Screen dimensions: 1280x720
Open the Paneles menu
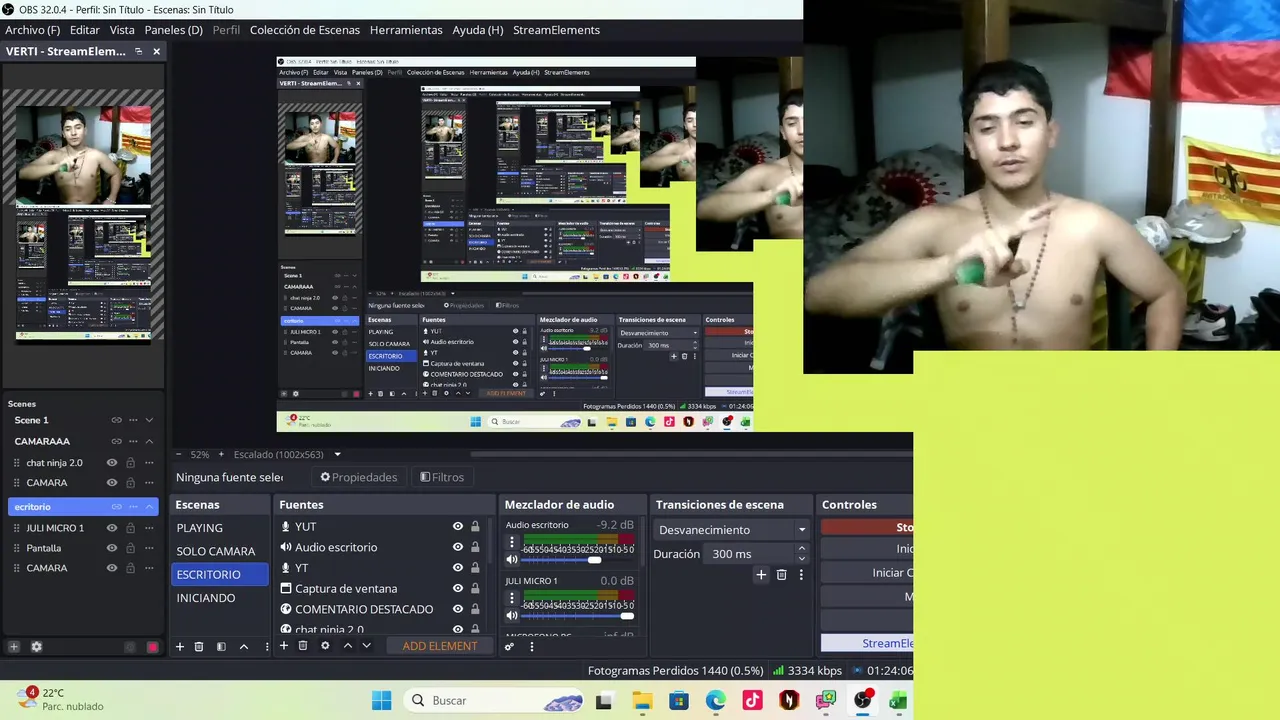(173, 30)
